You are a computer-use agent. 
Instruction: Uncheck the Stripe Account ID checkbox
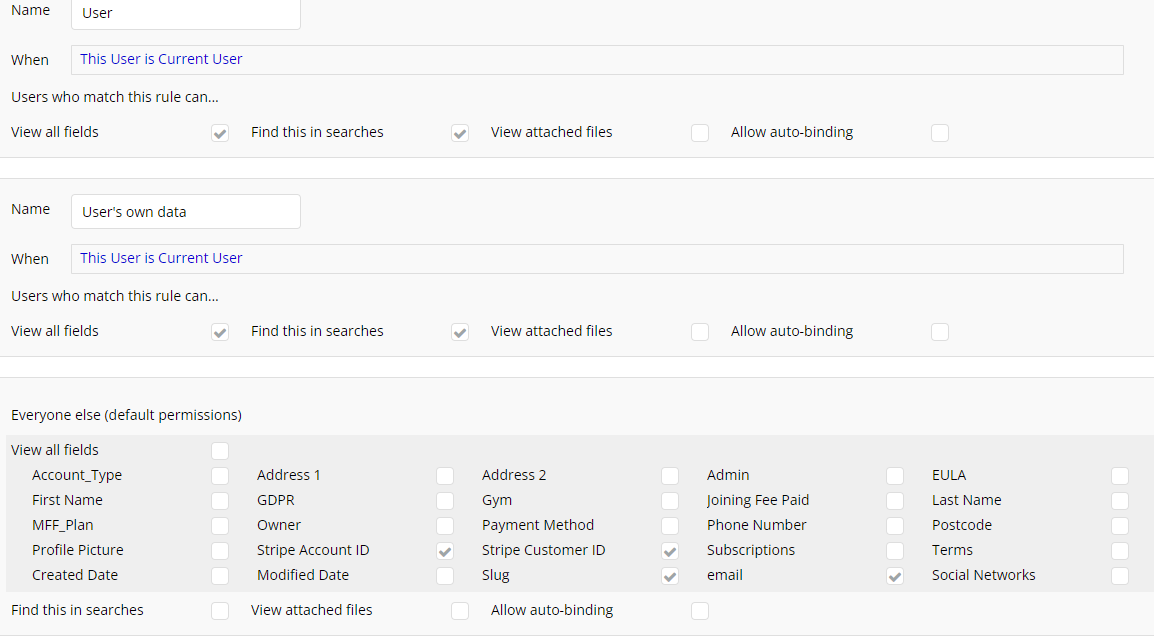point(445,551)
